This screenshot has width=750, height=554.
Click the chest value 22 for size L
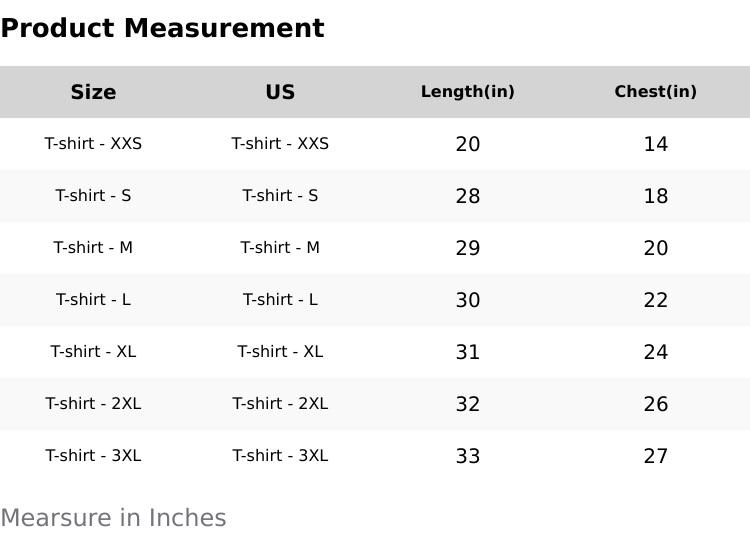click(655, 300)
